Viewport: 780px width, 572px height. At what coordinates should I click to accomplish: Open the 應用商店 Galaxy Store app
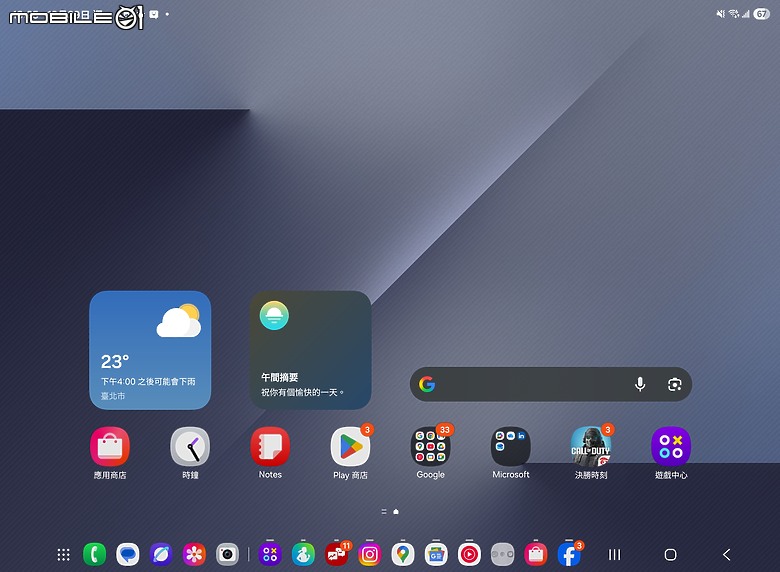click(x=110, y=446)
